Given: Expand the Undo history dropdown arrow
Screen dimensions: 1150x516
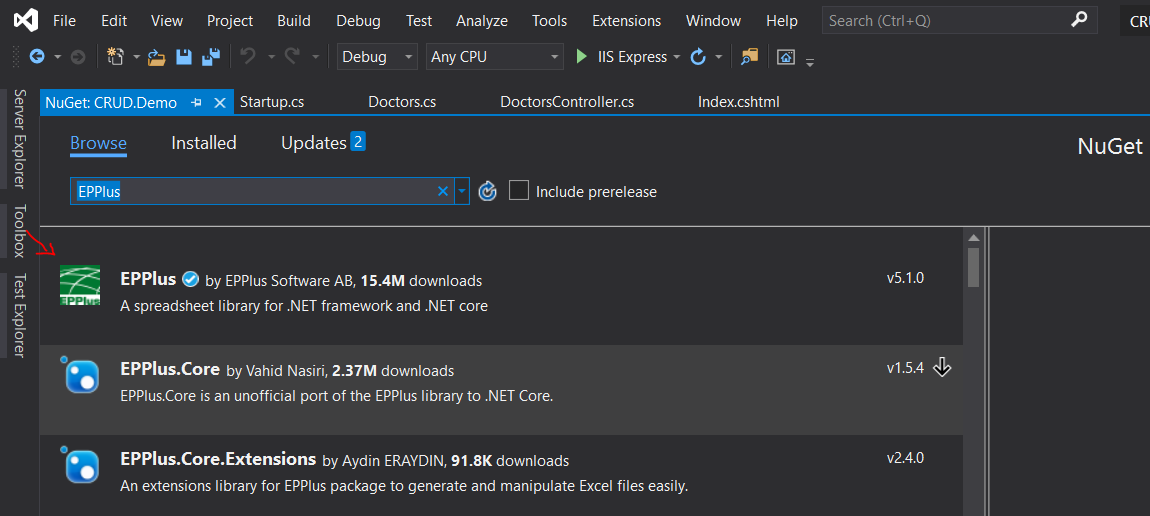Looking at the screenshot, I should pos(271,56).
